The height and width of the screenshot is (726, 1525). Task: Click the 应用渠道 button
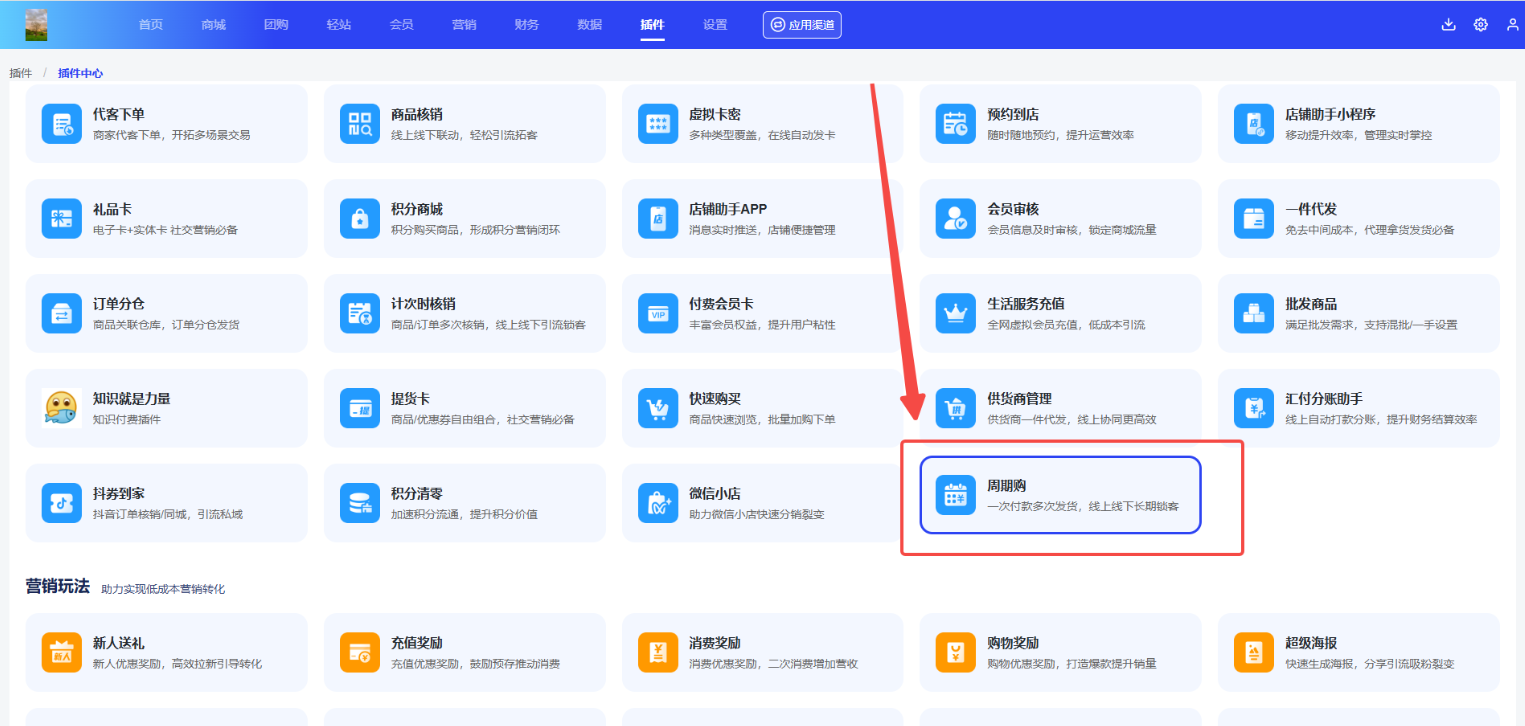802,25
